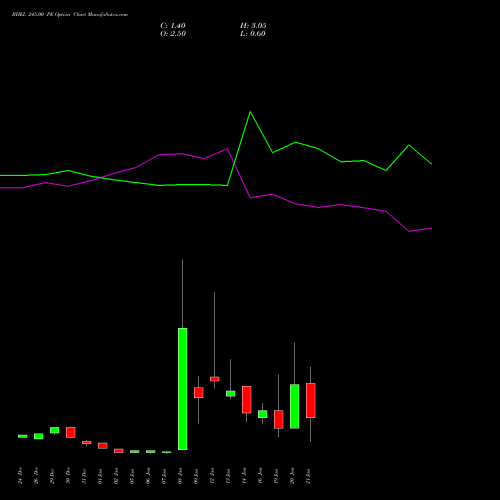
Task: Click the high value "H: 3.05"
Action: point(253,26)
